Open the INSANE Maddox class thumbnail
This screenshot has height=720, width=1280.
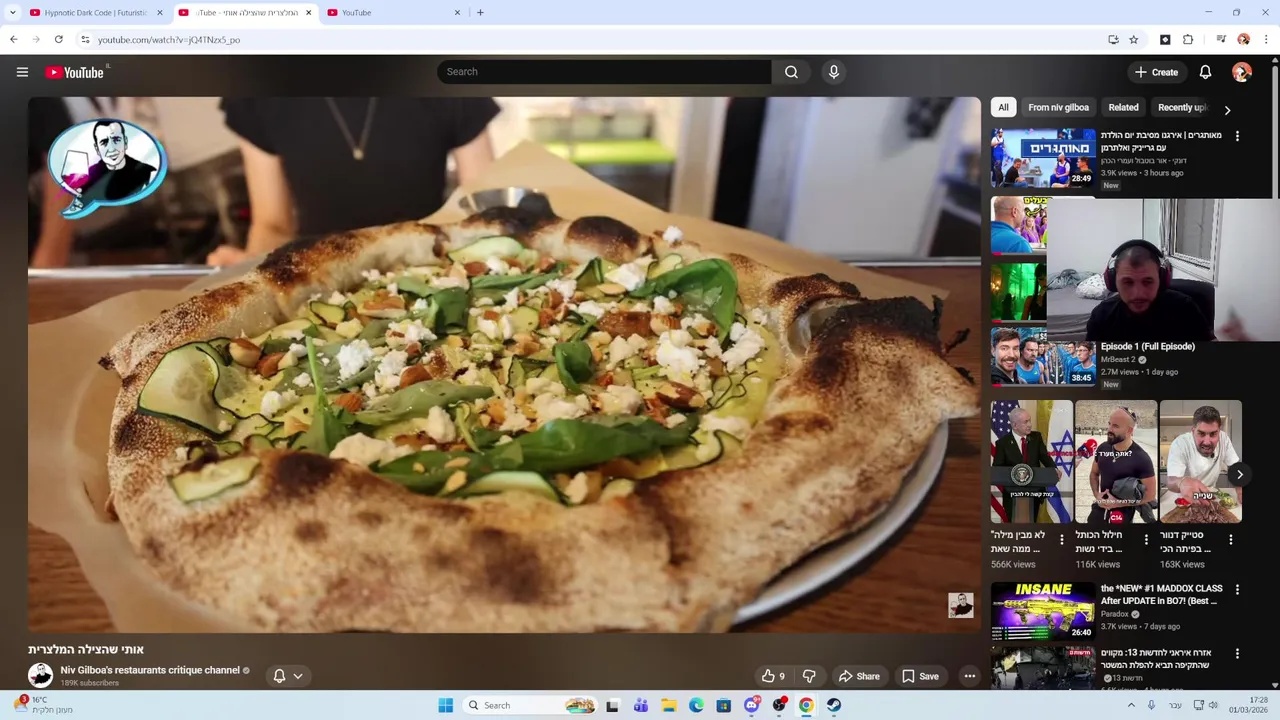(x=1043, y=610)
